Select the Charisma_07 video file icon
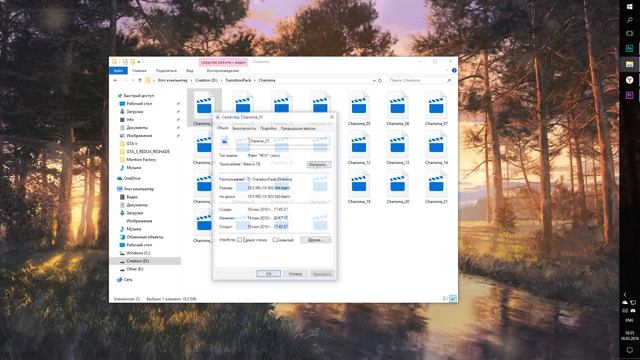Image resolution: width=640 pixels, height=360 pixels. pyautogui.click(x=436, y=104)
